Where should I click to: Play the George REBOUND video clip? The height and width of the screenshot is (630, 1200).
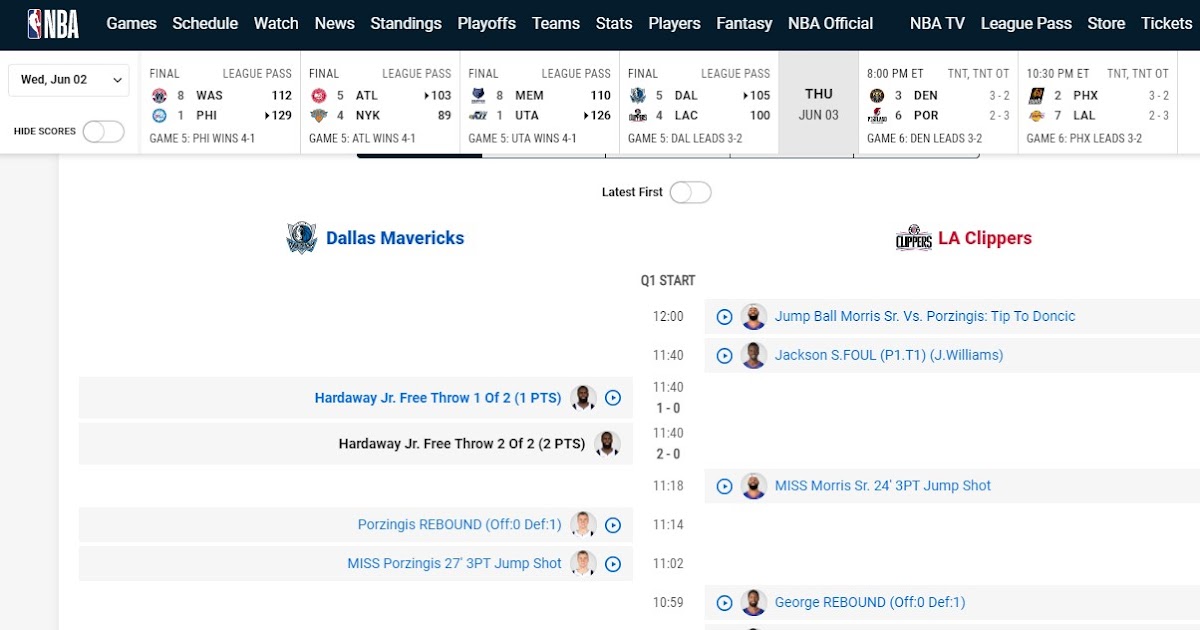[x=724, y=602]
